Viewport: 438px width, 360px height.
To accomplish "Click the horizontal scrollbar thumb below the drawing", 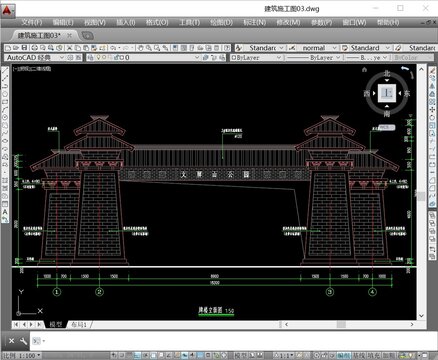I will (x=341, y=324).
